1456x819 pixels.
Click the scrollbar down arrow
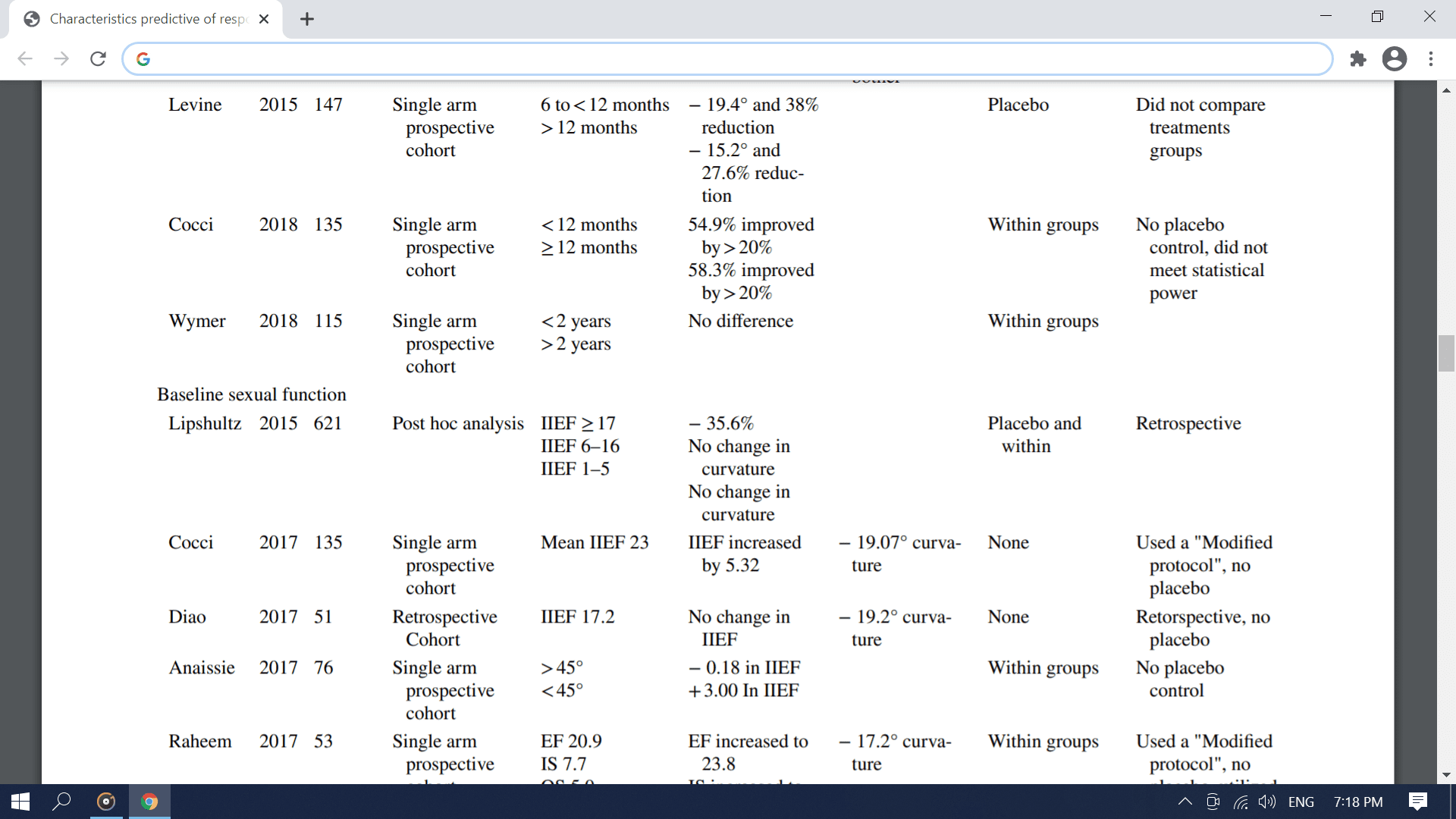pyautogui.click(x=1447, y=775)
